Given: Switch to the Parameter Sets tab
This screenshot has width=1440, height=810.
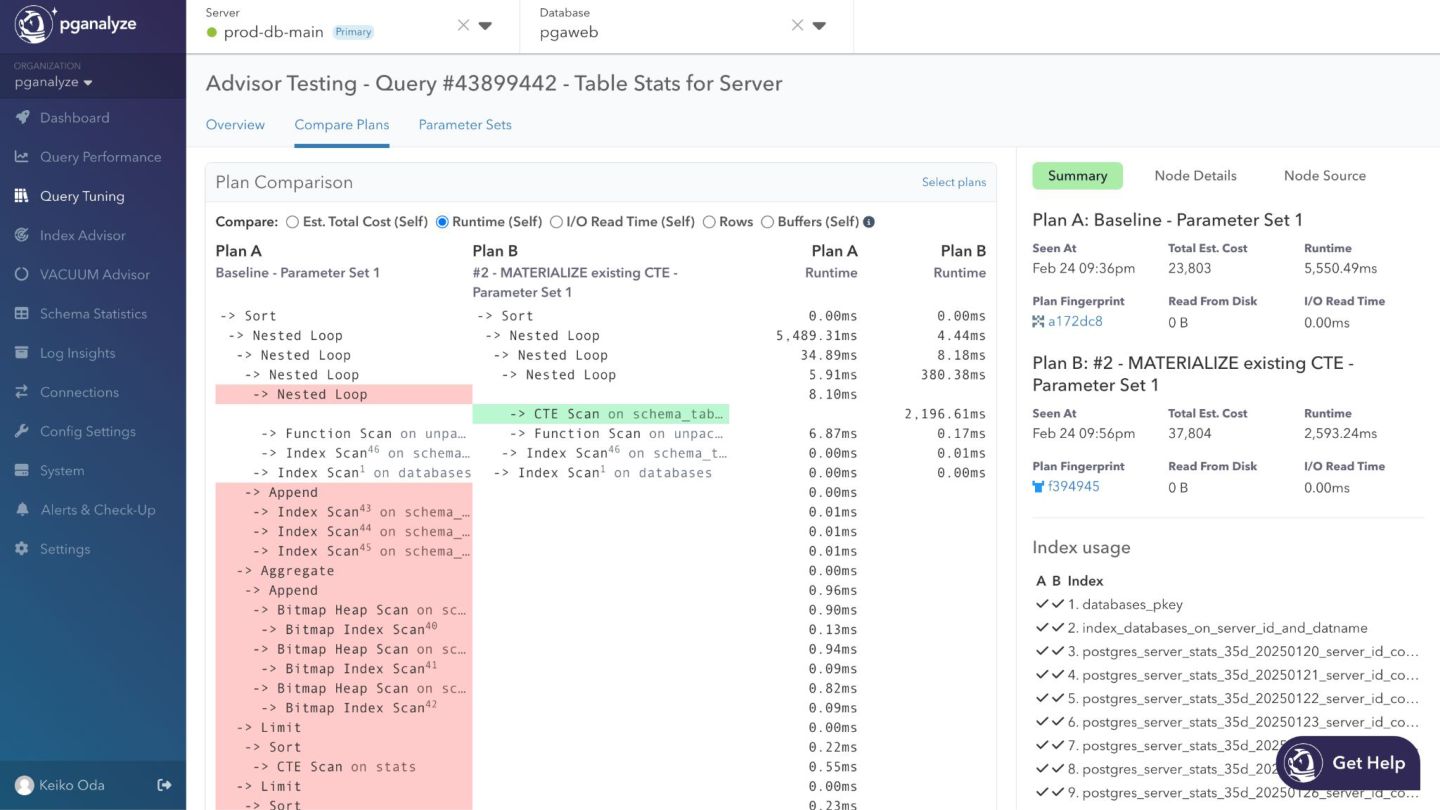Looking at the screenshot, I should coord(465,125).
